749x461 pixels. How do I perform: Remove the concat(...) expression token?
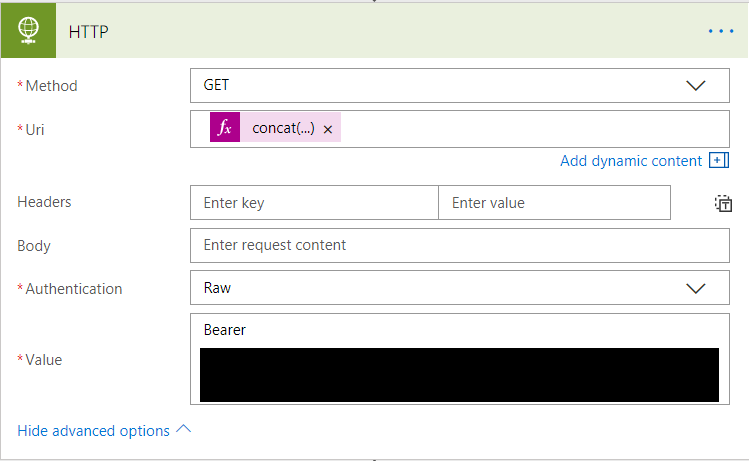coord(328,129)
